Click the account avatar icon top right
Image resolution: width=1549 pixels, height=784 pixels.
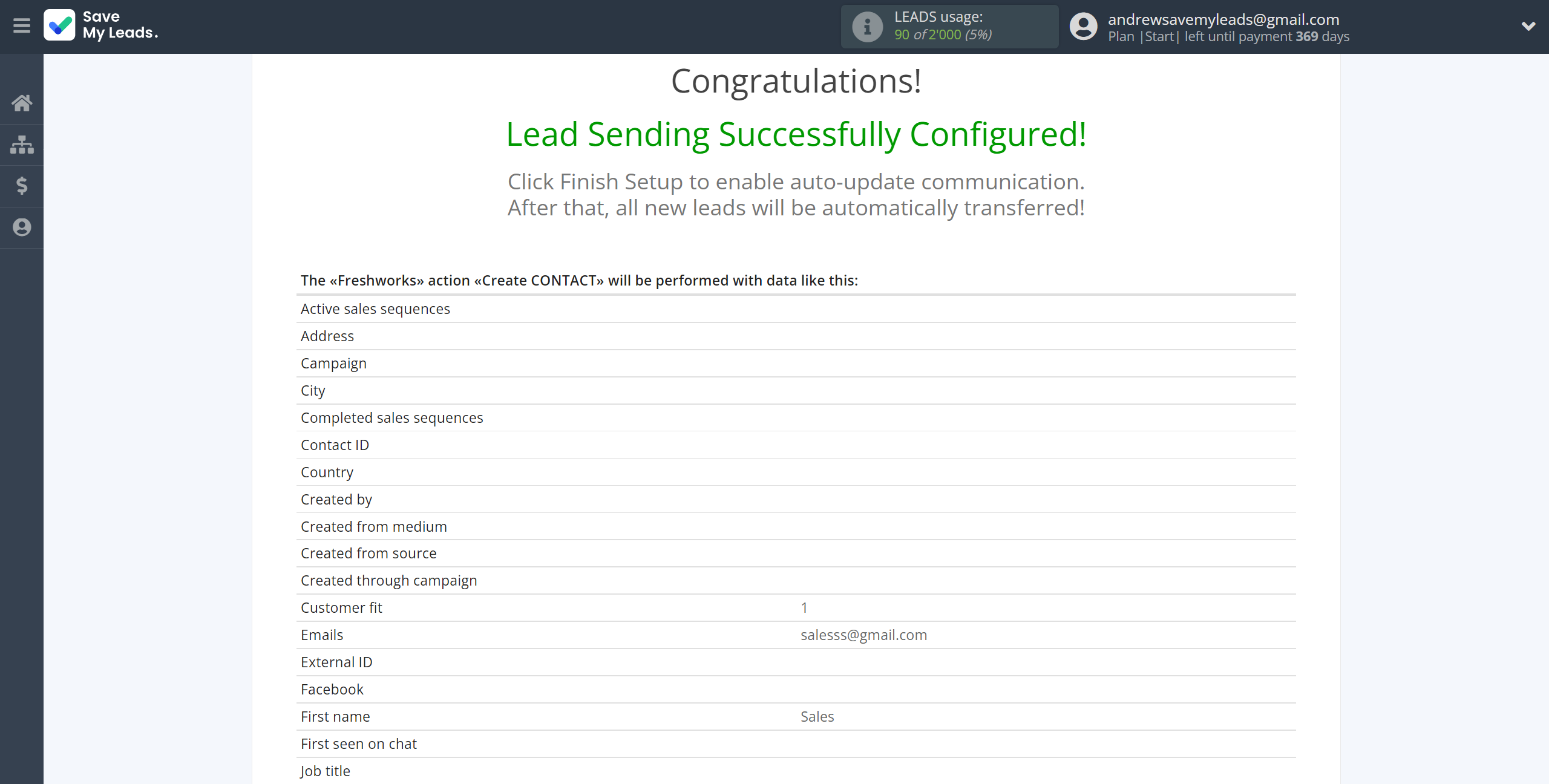pyautogui.click(x=1084, y=27)
